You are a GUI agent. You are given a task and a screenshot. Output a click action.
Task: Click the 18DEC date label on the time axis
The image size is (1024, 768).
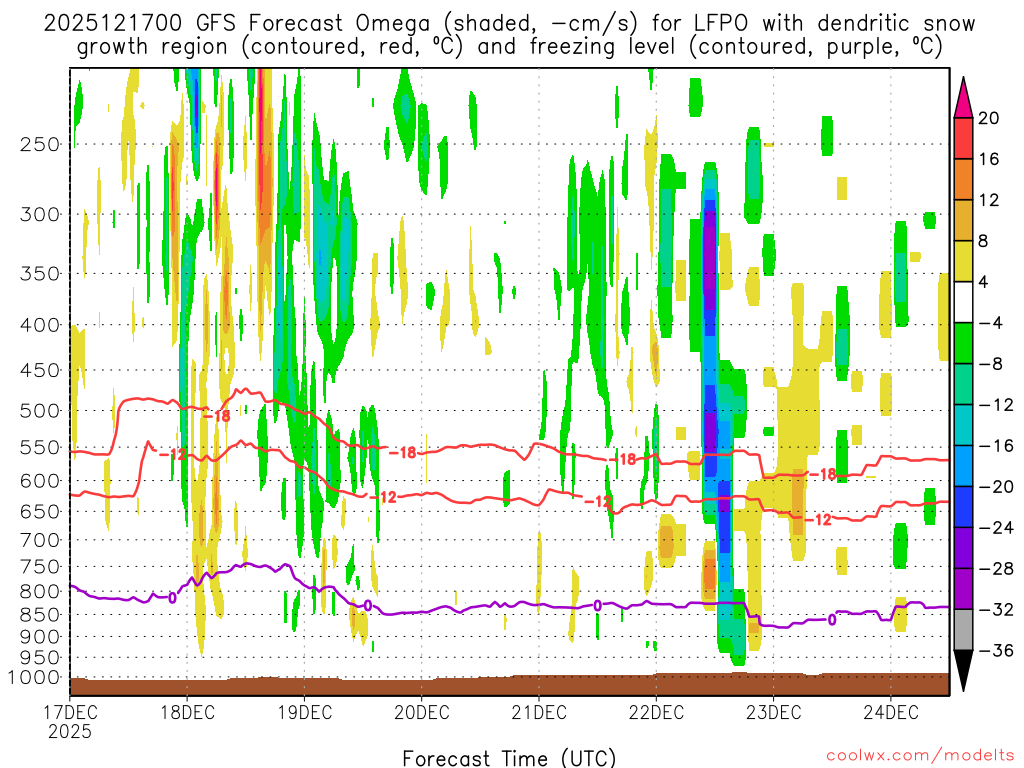187,711
